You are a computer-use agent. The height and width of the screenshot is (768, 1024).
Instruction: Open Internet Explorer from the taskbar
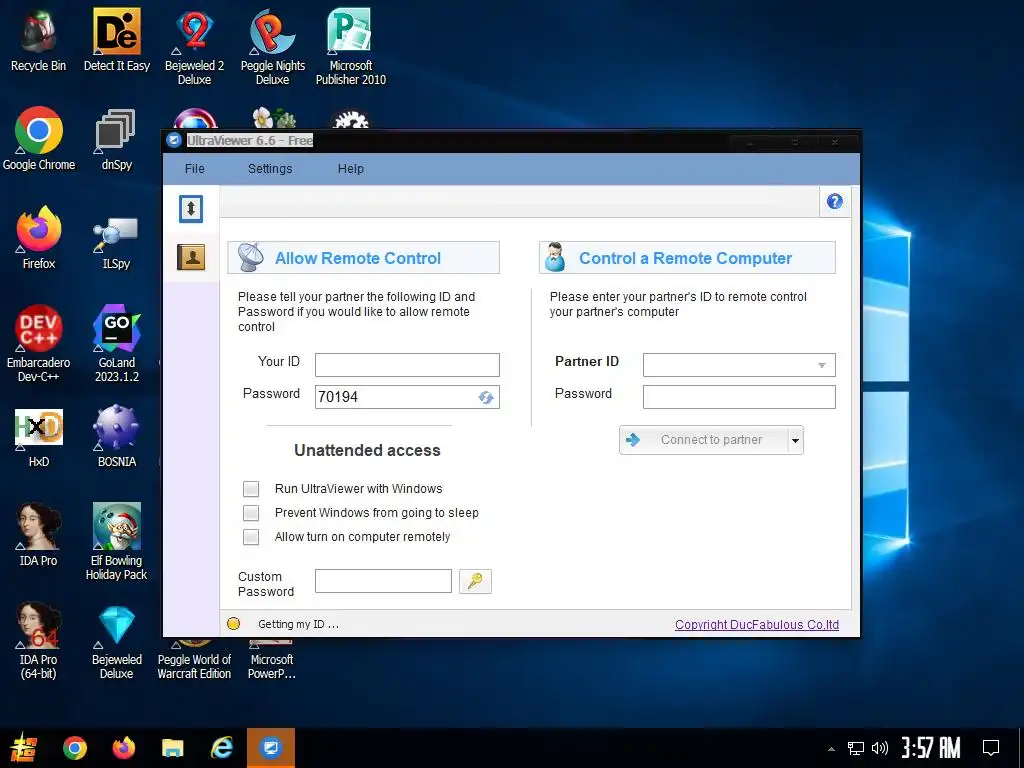click(x=221, y=748)
